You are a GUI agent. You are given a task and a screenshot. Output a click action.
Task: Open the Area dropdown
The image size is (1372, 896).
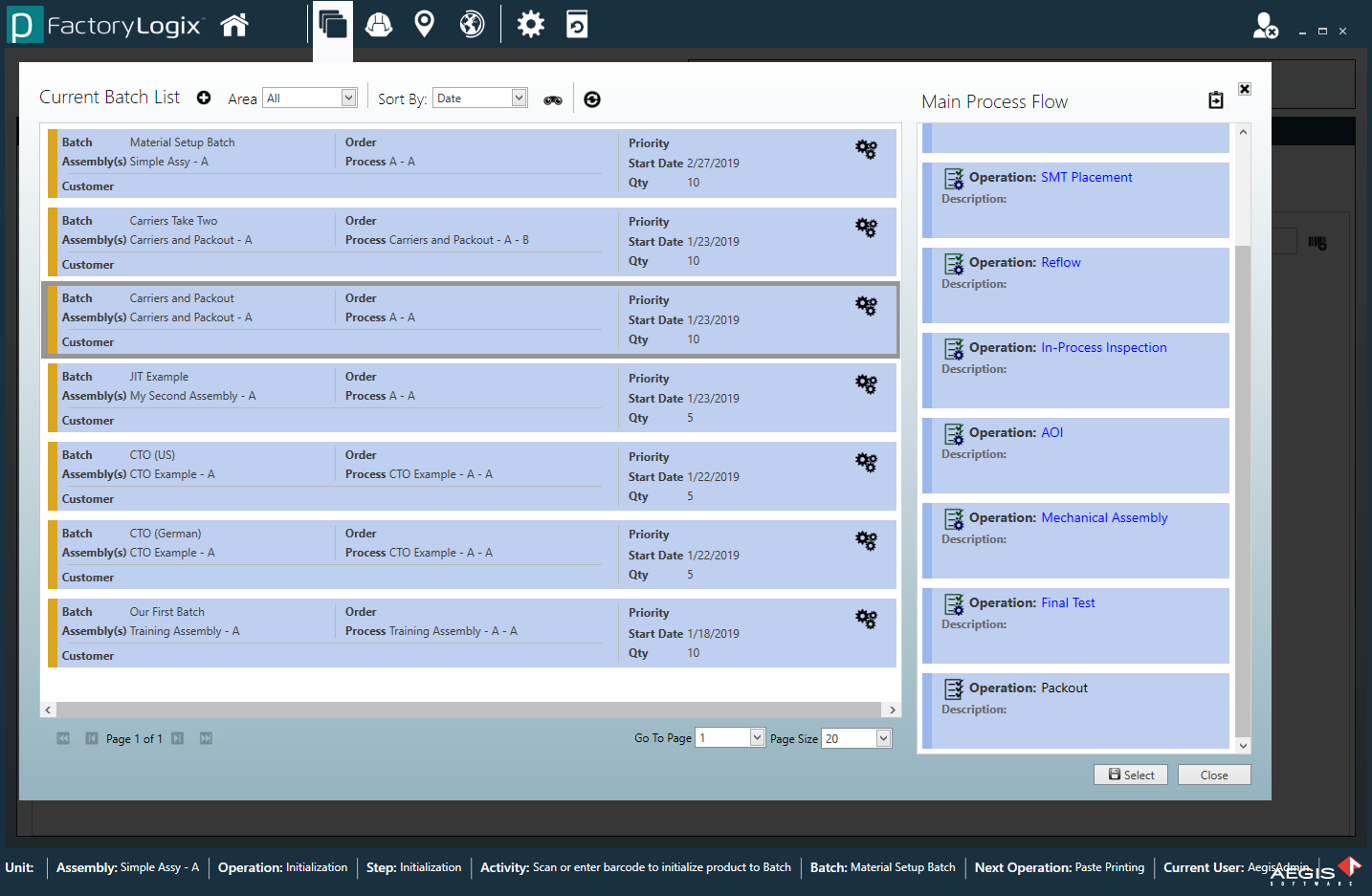tap(309, 97)
